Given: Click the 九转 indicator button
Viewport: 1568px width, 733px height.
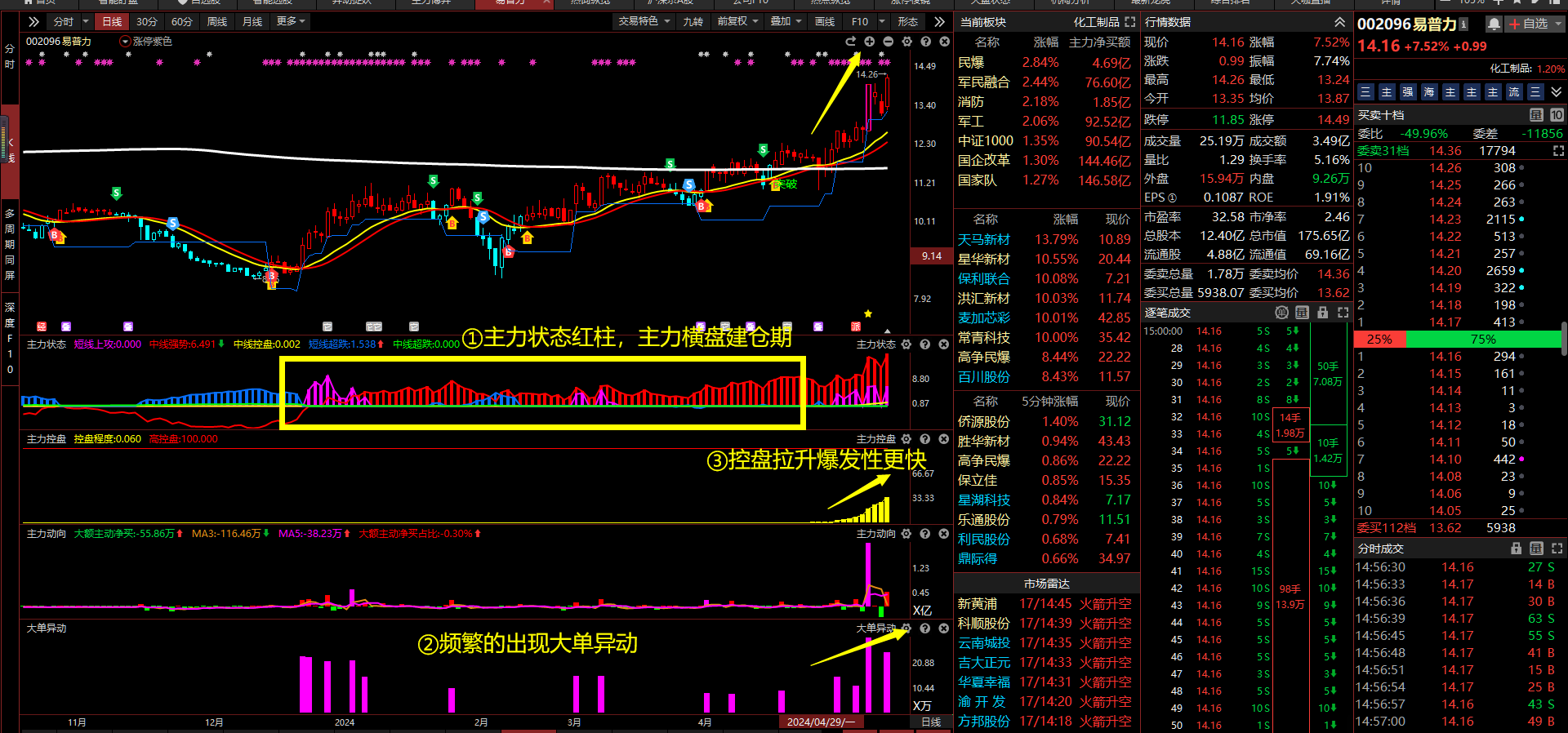Looking at the screenshot, I should [x=693, y=21].
